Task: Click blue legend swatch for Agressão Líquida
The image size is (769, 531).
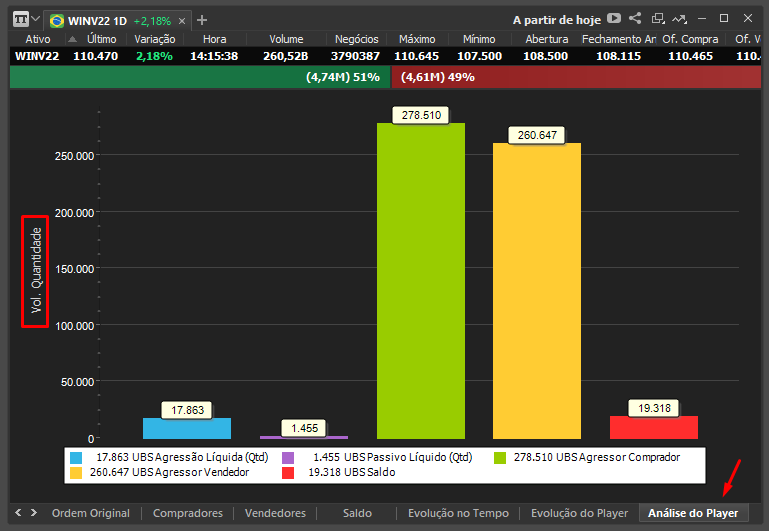Action: [x=76, y=458]
